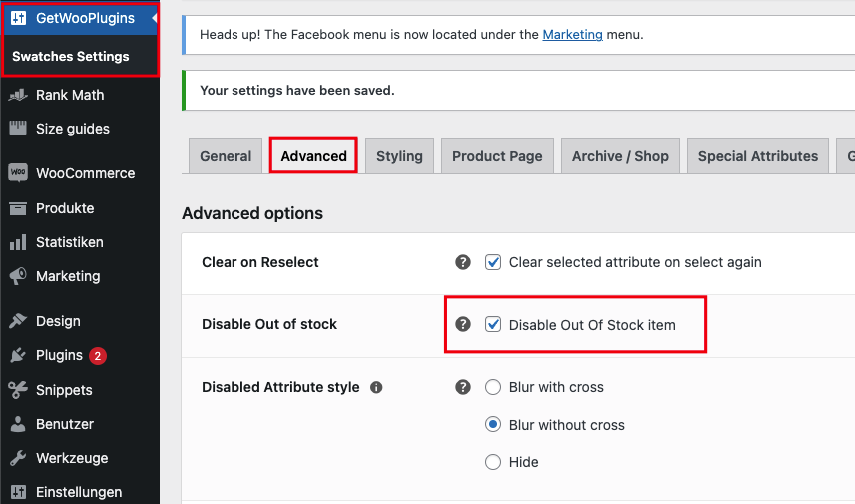This screenshot has height=504, width=855.
Task: Collapse the GetWooPlugins menu arrow
Action: tap(155, 18)
